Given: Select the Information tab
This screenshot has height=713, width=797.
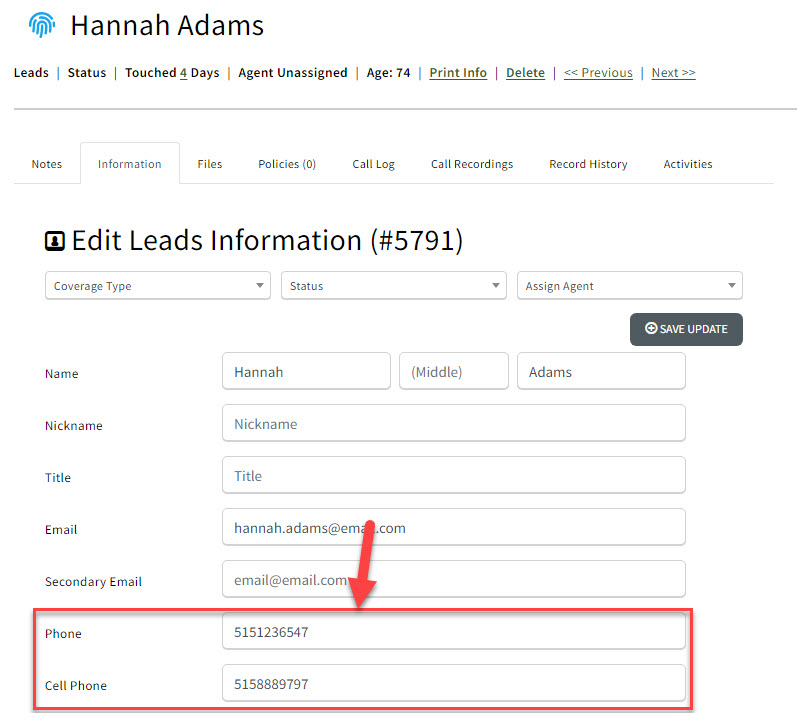Looking at the screenshot, I should [130, 164].
